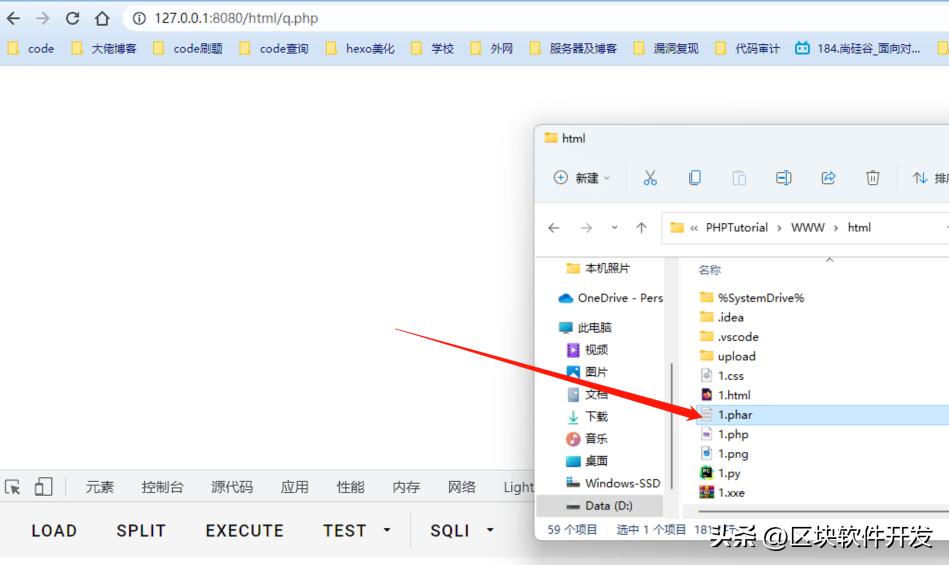Select Windows-SSD drive in navigation pane
Viewport: 949px width, 565px height.
point(612,483)
